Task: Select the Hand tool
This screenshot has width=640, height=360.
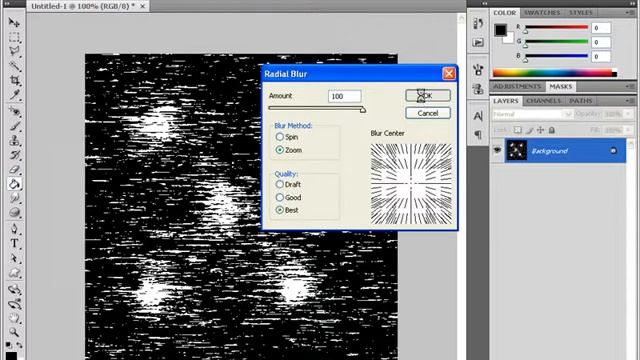Action: pyautogui.click(x=14, y=318)
